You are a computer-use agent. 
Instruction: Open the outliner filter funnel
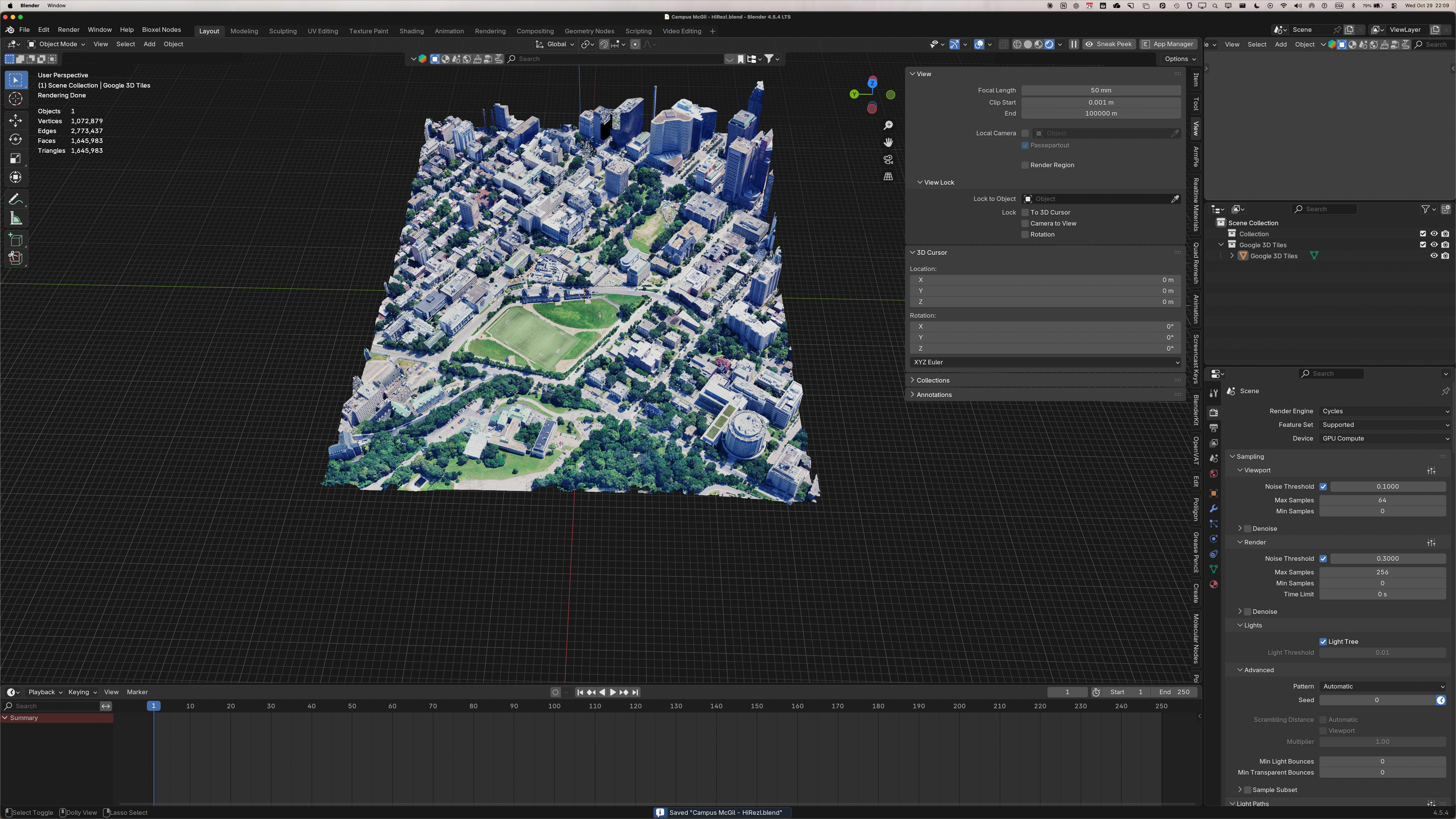[1426, 209]
